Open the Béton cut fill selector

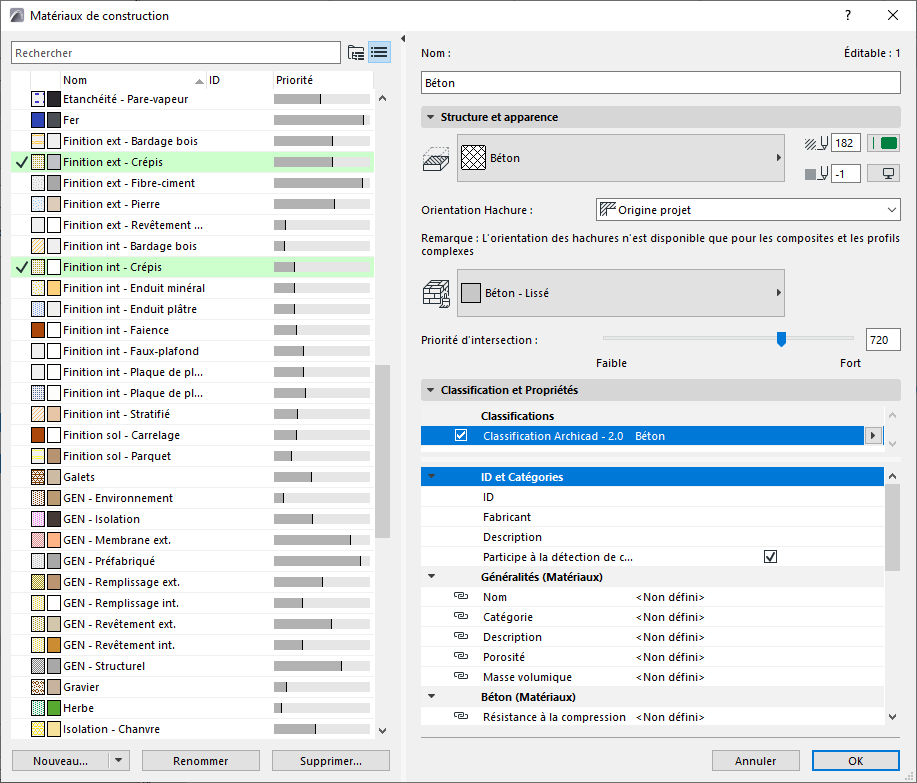(620, 158)
